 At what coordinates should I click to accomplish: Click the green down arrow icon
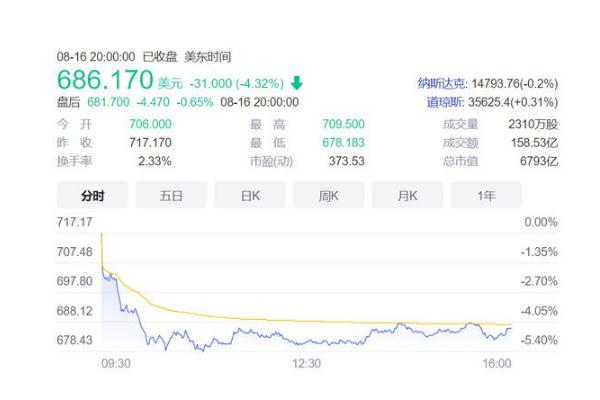(297, 83)
